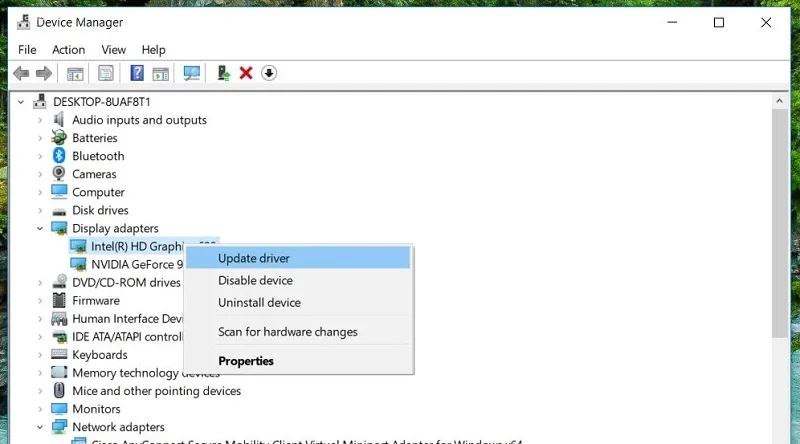Click the red X Uninstall device icon
The image size is (800, 444).
coord(246,73)
